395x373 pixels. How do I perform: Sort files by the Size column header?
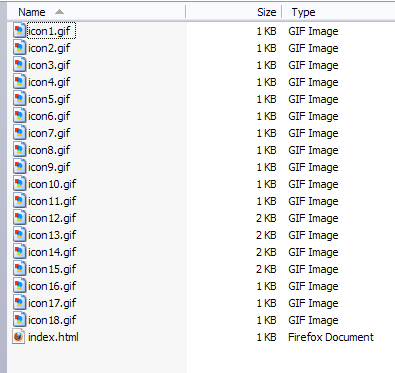(266, 12)
